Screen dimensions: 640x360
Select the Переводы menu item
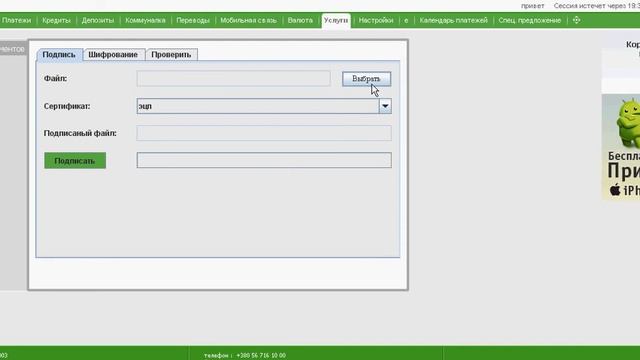pyautogui.click(x=193, y=20)
